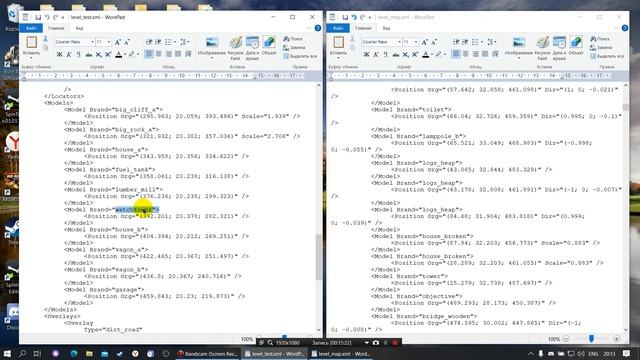Click Redo in level_test.xml quick access toolbar
The image size is (640, 360).
pos(55,17)
